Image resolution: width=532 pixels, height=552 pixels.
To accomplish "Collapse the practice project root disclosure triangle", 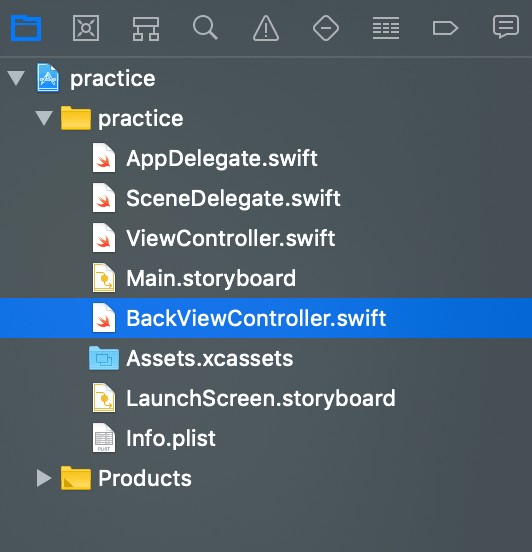I will point(16,78).
